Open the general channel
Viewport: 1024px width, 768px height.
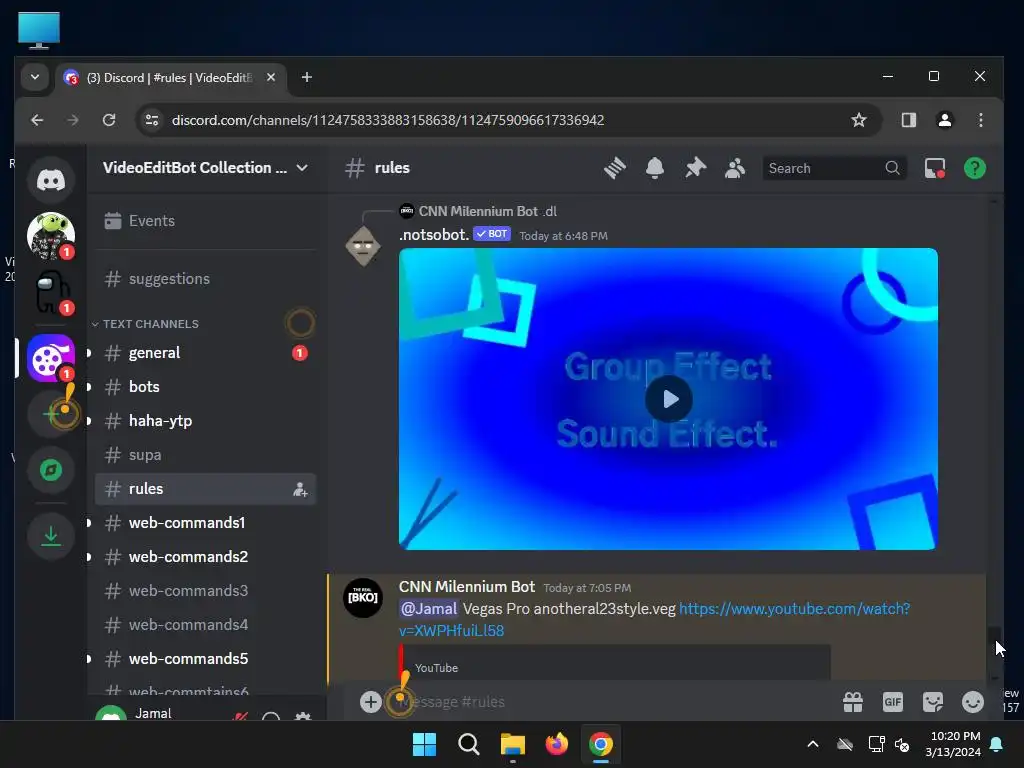tap(206, 353)
